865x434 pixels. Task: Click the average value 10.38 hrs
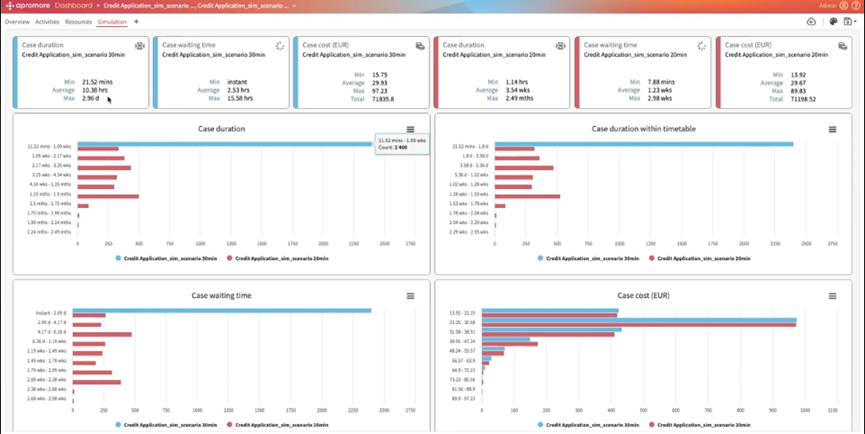coord(98,90)
